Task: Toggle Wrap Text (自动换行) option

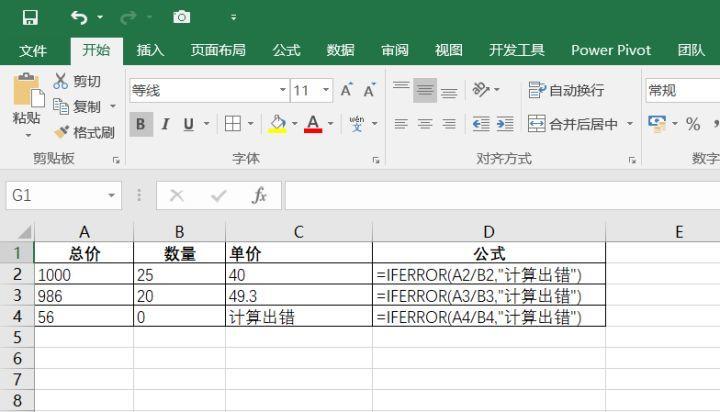Action: [566, 90]
